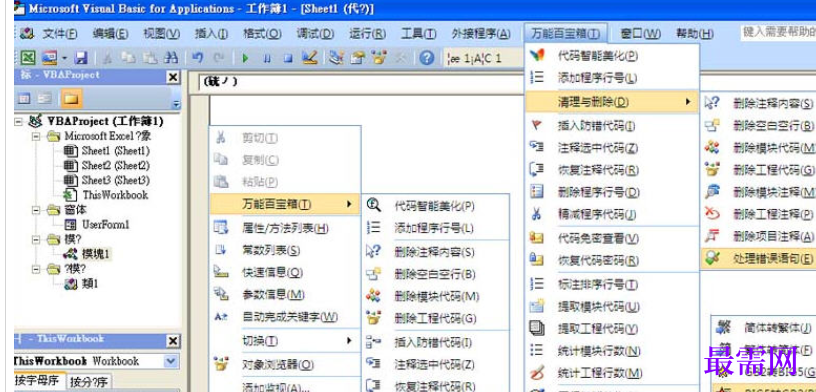The height and width of the screenshot is (392, 816).
Task: Select 模块1 in the project tree
Action: (x=96, y=255)
